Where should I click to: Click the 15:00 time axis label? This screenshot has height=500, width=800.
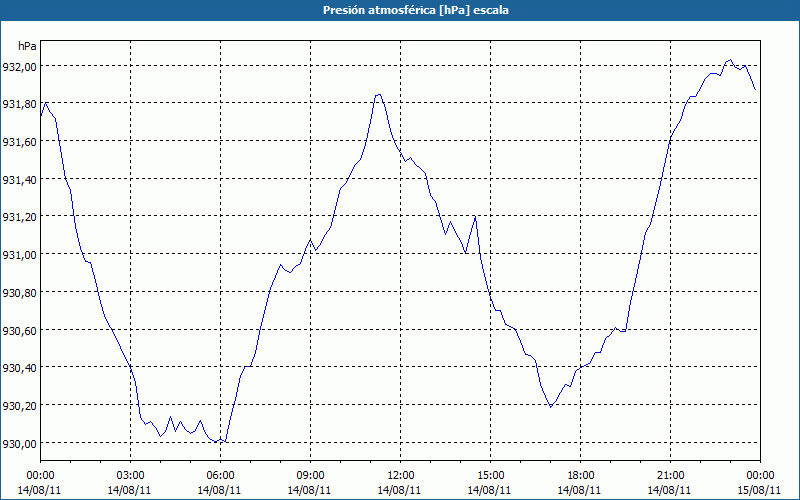pyautogui.click(x=490, y=476)
